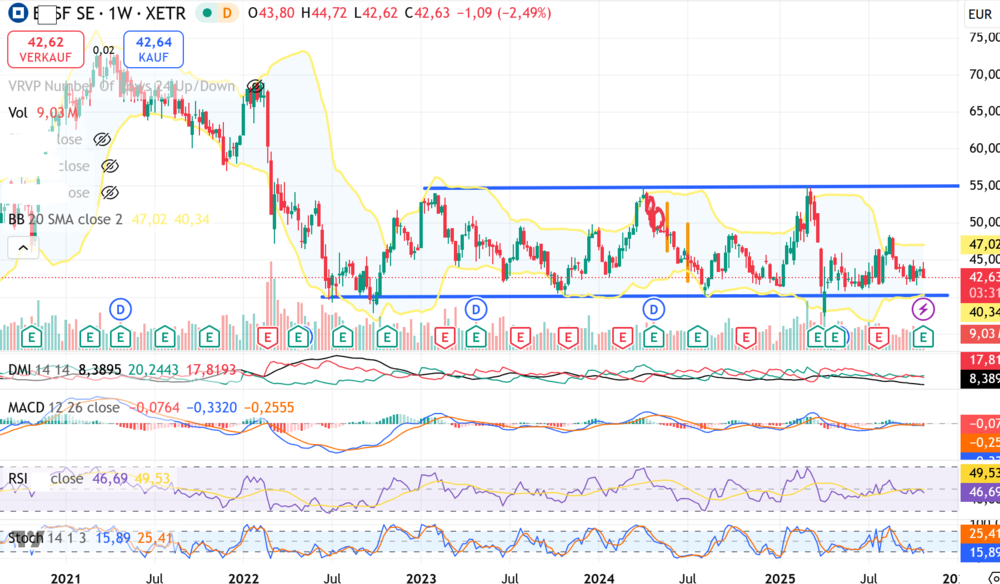The height and width of the screenshot is (584, 1000).
Task: Click the MACD 12 26 close legend label
Action: [x=60, y=407]
